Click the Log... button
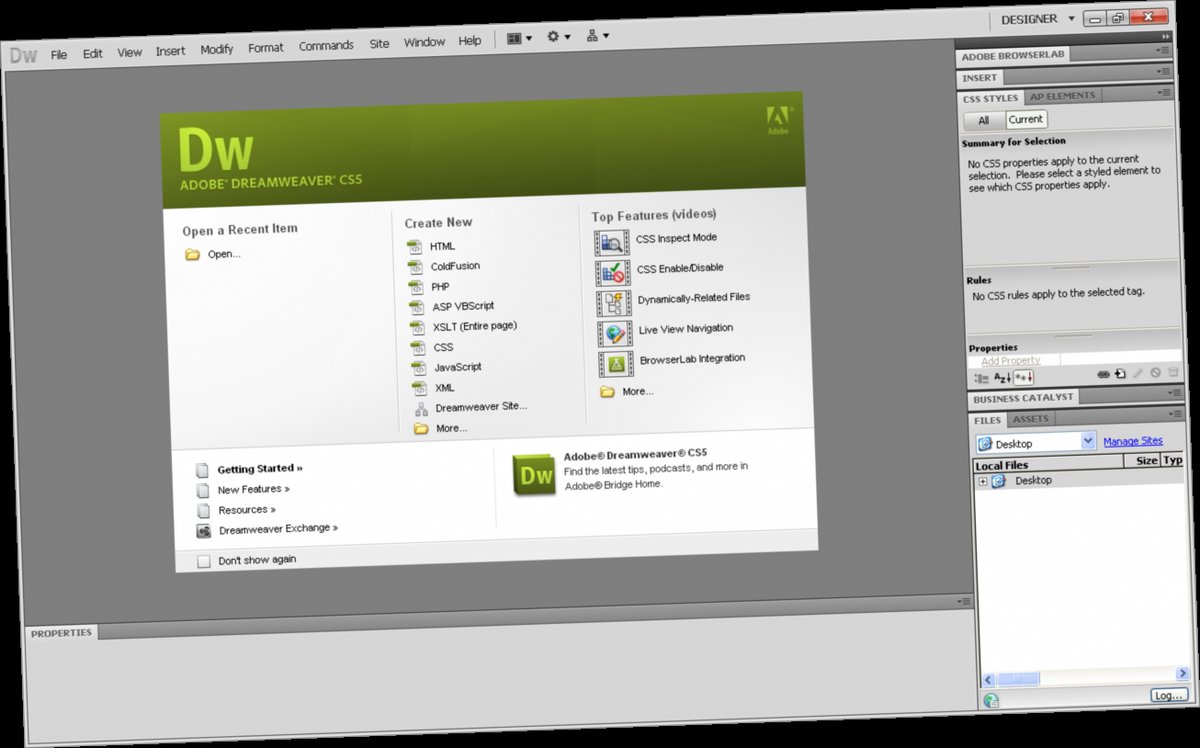 coord(1168,696)
